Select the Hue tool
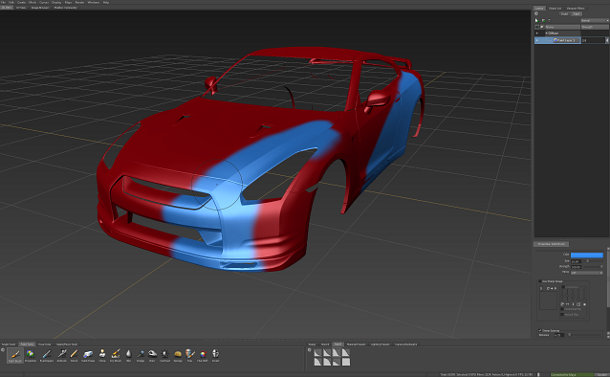The width and height of the screenshot is (610, 377). click(x=190, y=355)
